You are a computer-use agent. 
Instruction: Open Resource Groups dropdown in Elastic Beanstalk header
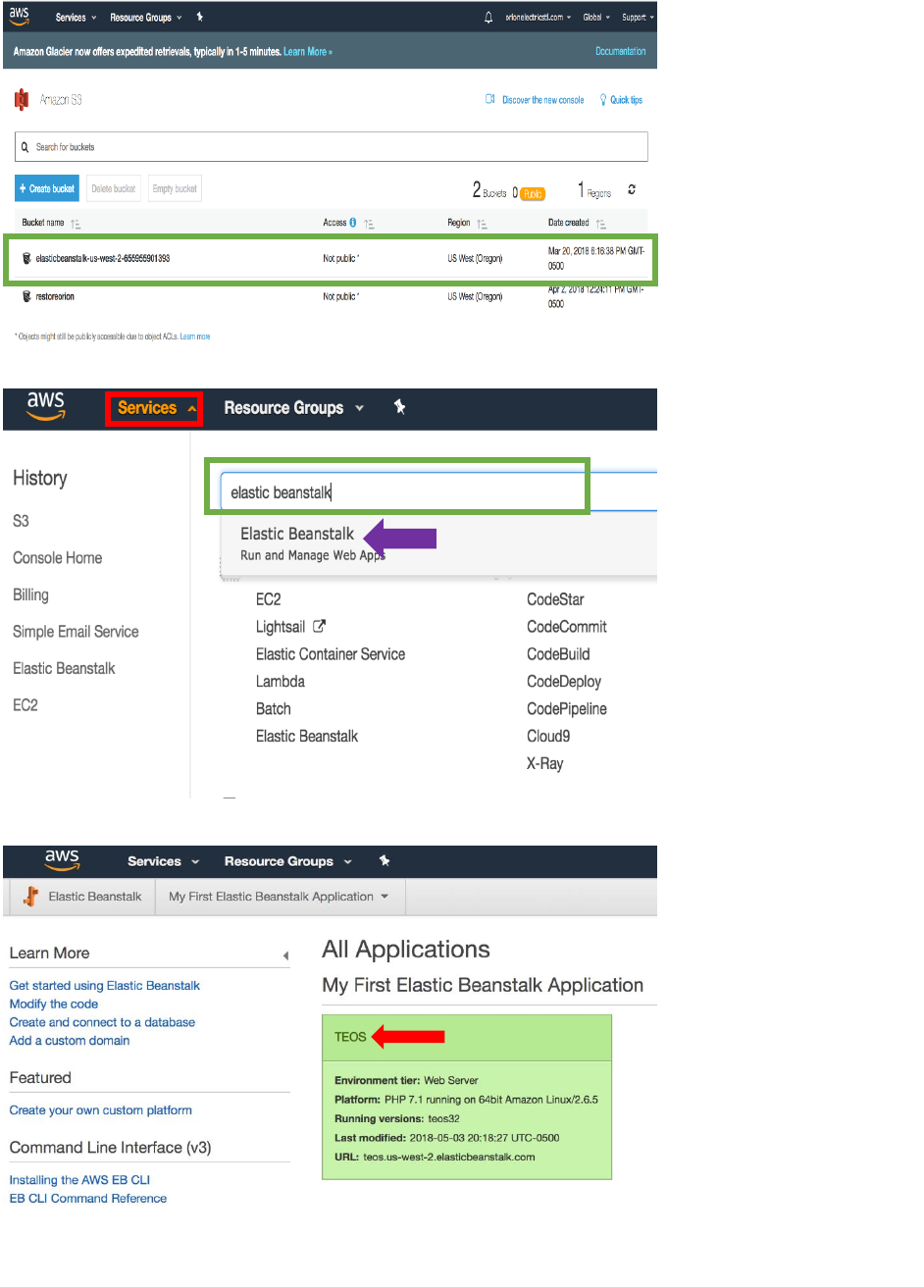click(288, 861)
